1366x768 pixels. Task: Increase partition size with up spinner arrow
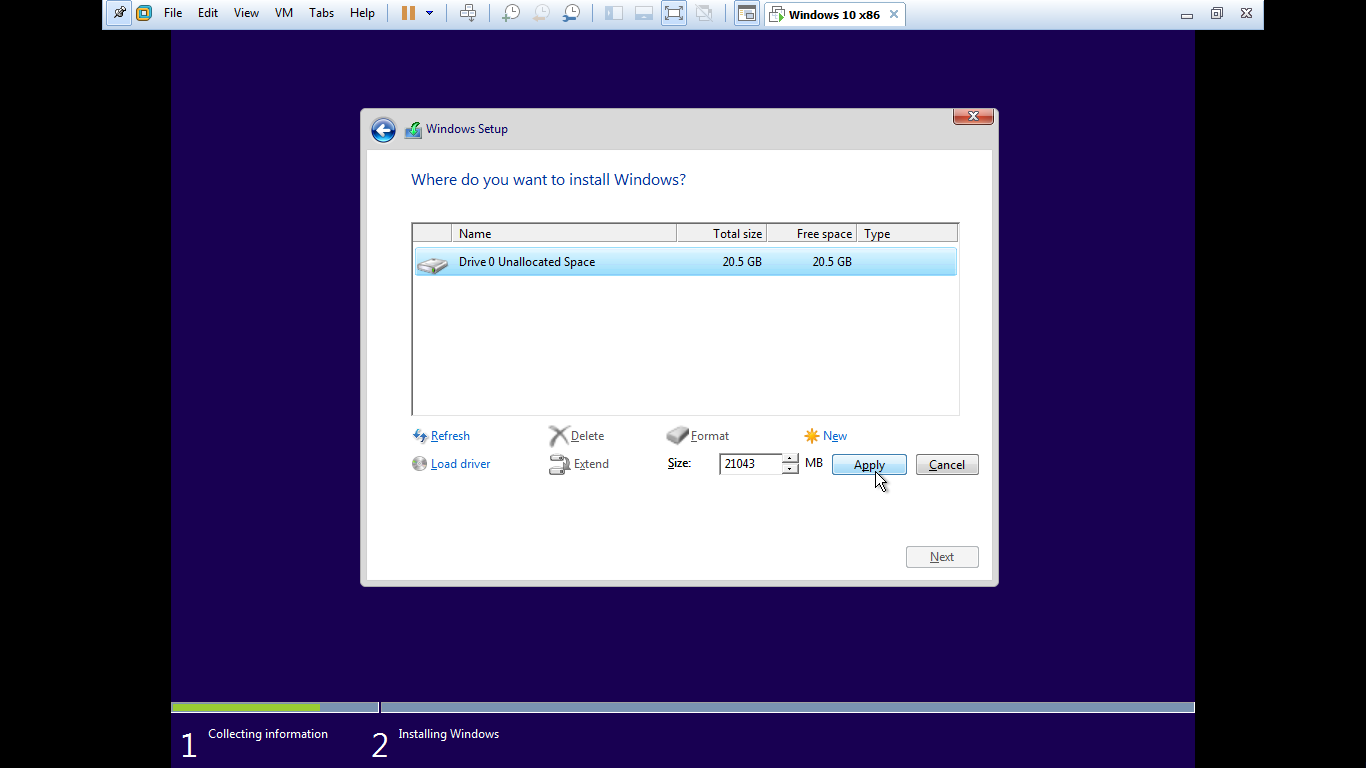coord(790,459)
